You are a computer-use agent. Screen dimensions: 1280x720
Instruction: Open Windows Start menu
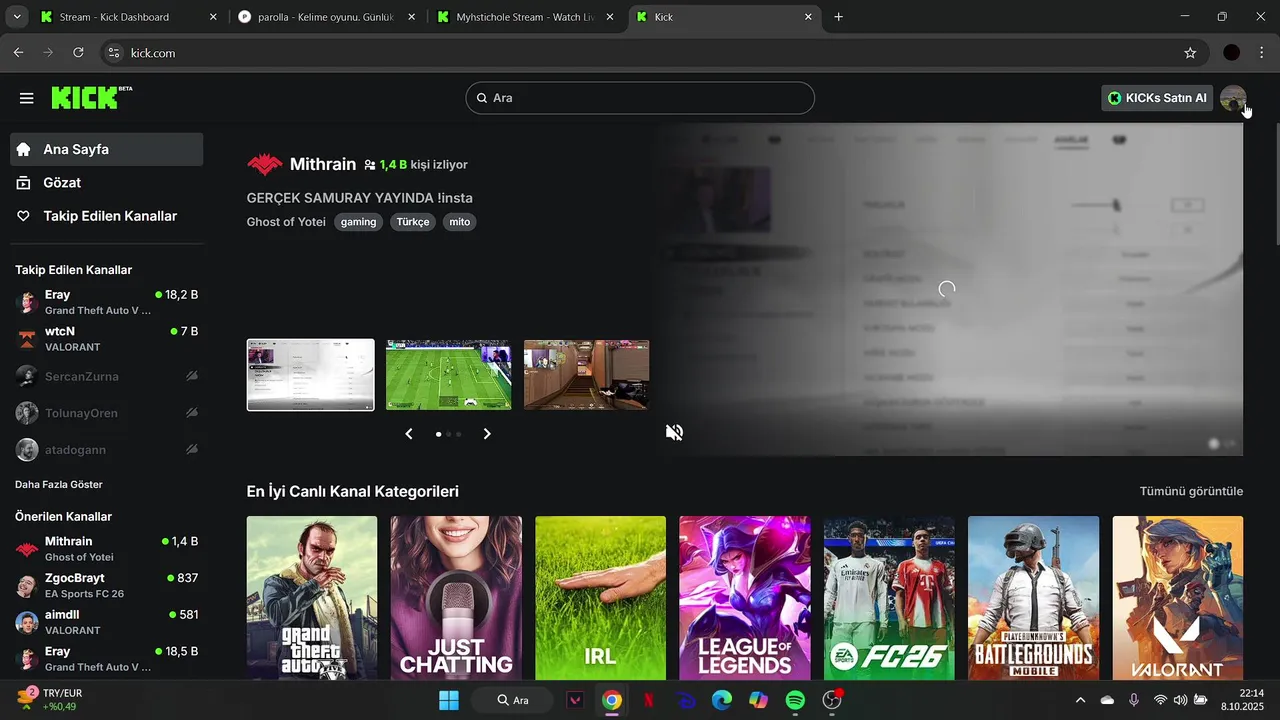coord(449,700)
